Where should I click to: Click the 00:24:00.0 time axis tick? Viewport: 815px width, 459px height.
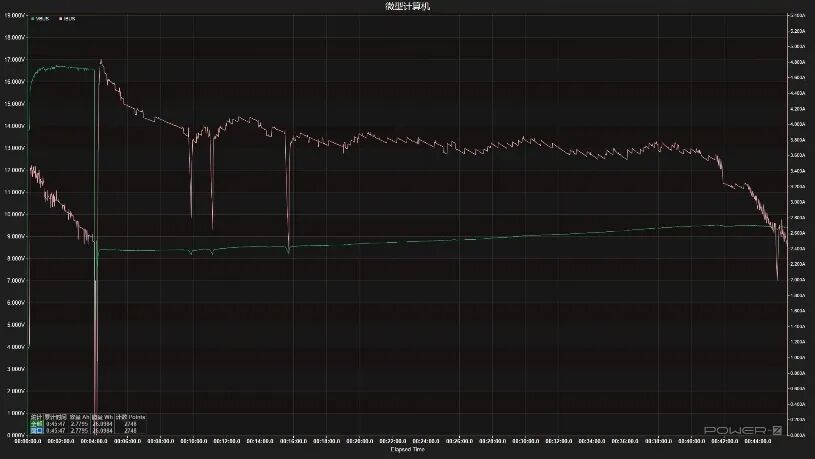click(x=424, y=441)
